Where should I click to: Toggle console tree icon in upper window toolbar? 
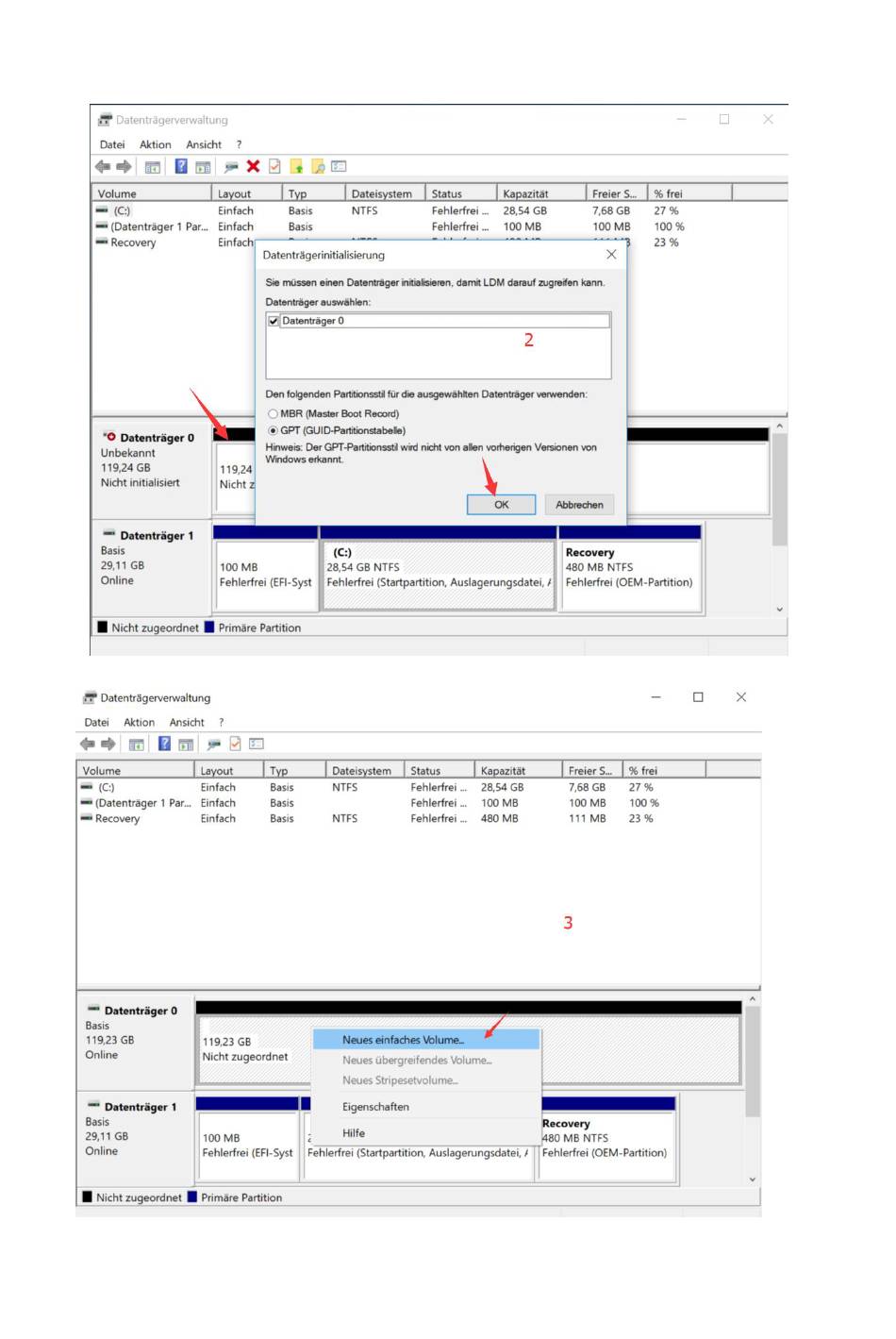click(x=152, y=167)
